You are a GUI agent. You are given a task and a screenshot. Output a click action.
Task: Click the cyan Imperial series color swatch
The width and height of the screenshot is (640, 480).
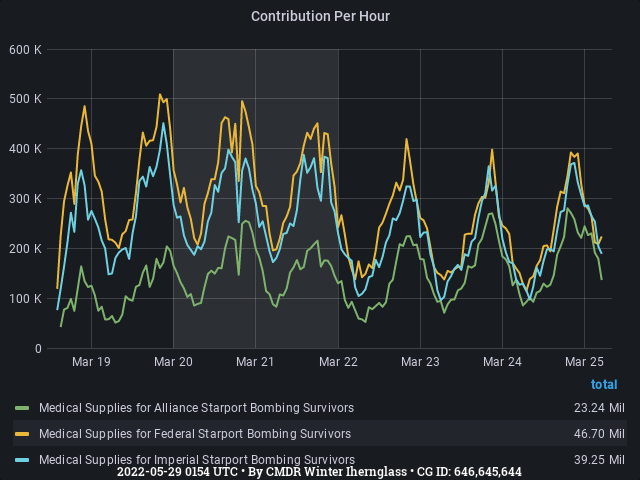[22, 460]
